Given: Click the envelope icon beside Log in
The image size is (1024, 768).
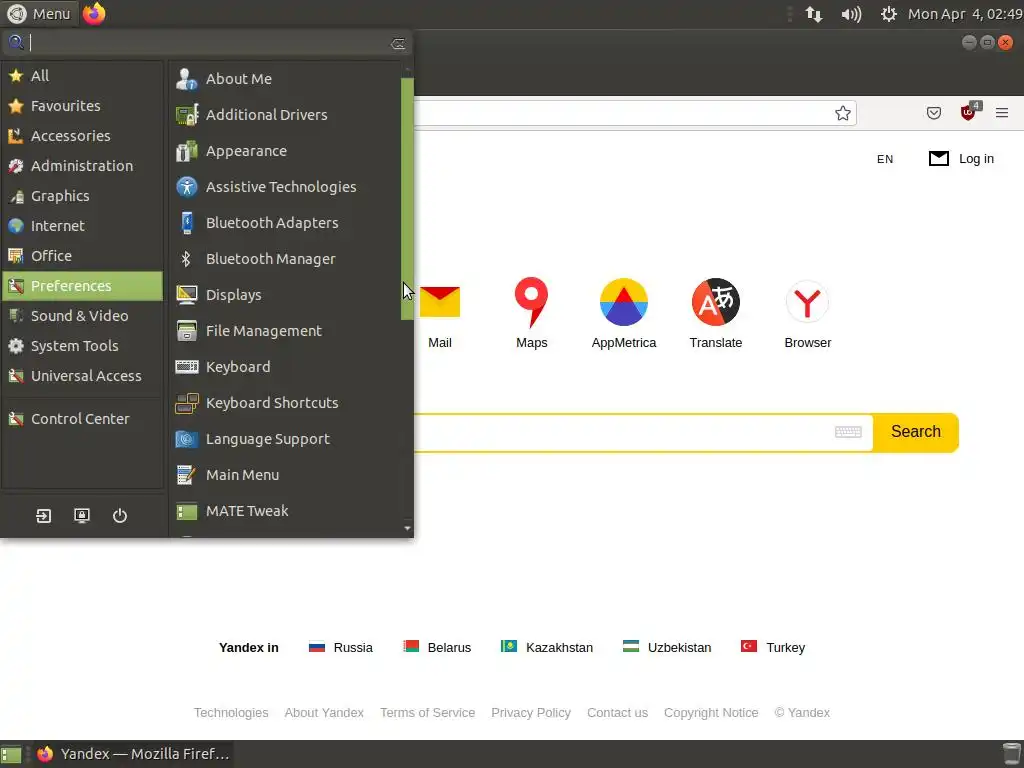Looking at the screenshot, I should [x=938, y=159].
